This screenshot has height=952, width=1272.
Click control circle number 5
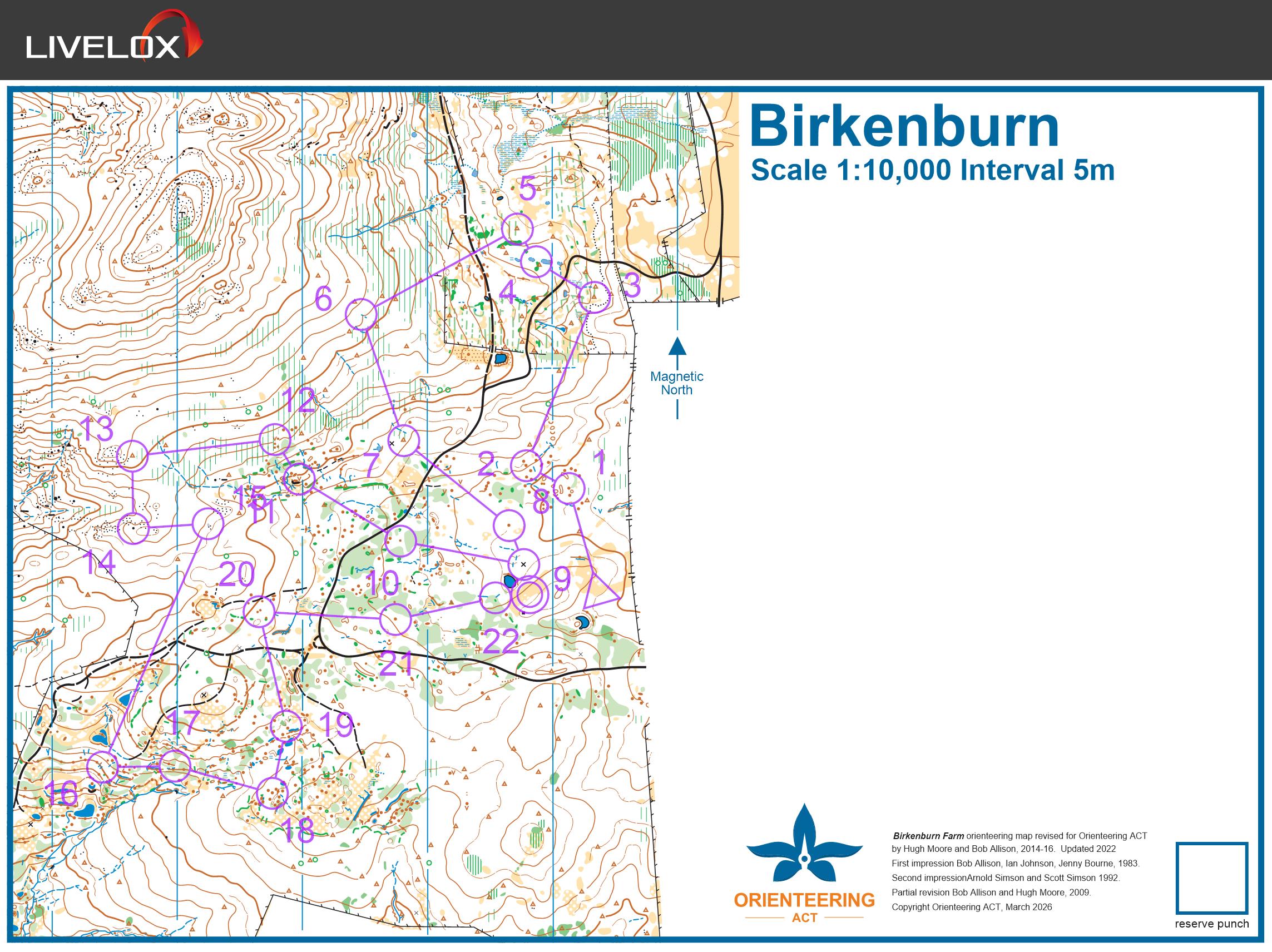pyautogui.click(x=517, y=229)
